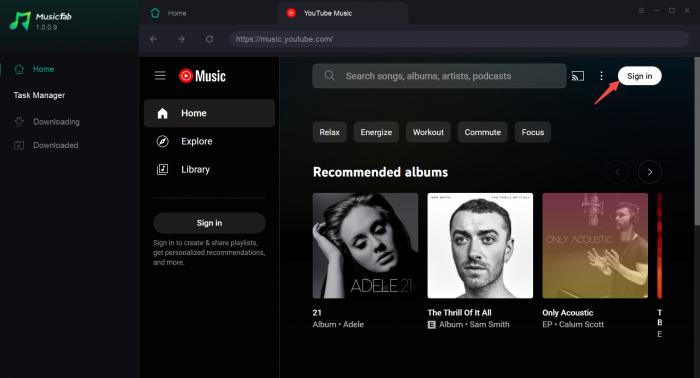The height and width of the screenshot is (378, 700).
Task: Select the Energize mood chip
Action: [x=376, y=132]
